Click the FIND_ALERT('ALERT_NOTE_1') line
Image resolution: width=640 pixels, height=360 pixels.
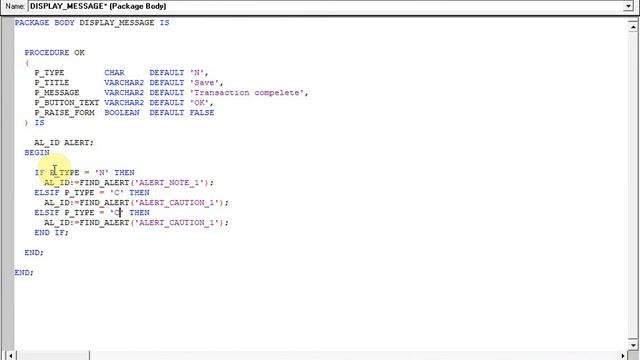(129, 182)
